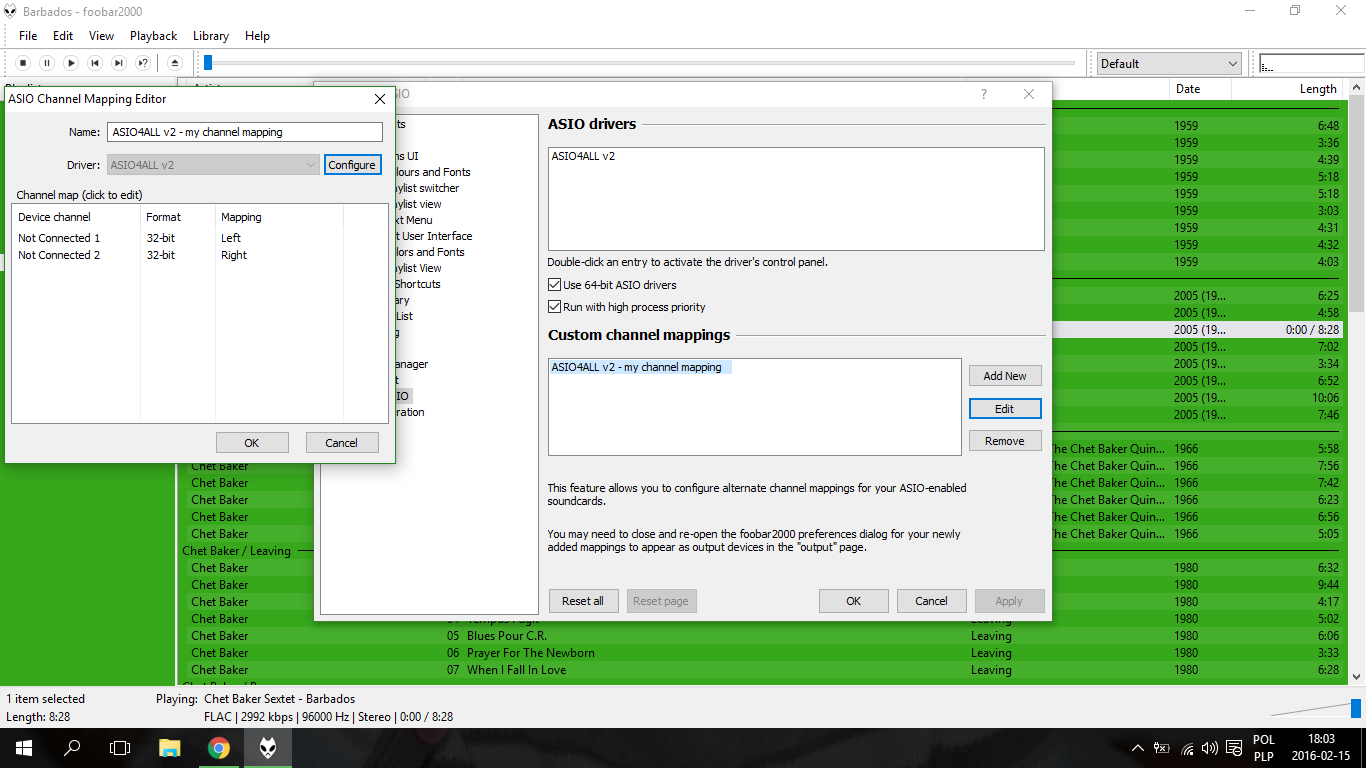Start playback with the play button
Screen dimensions: 1366x768
point(71,63)
